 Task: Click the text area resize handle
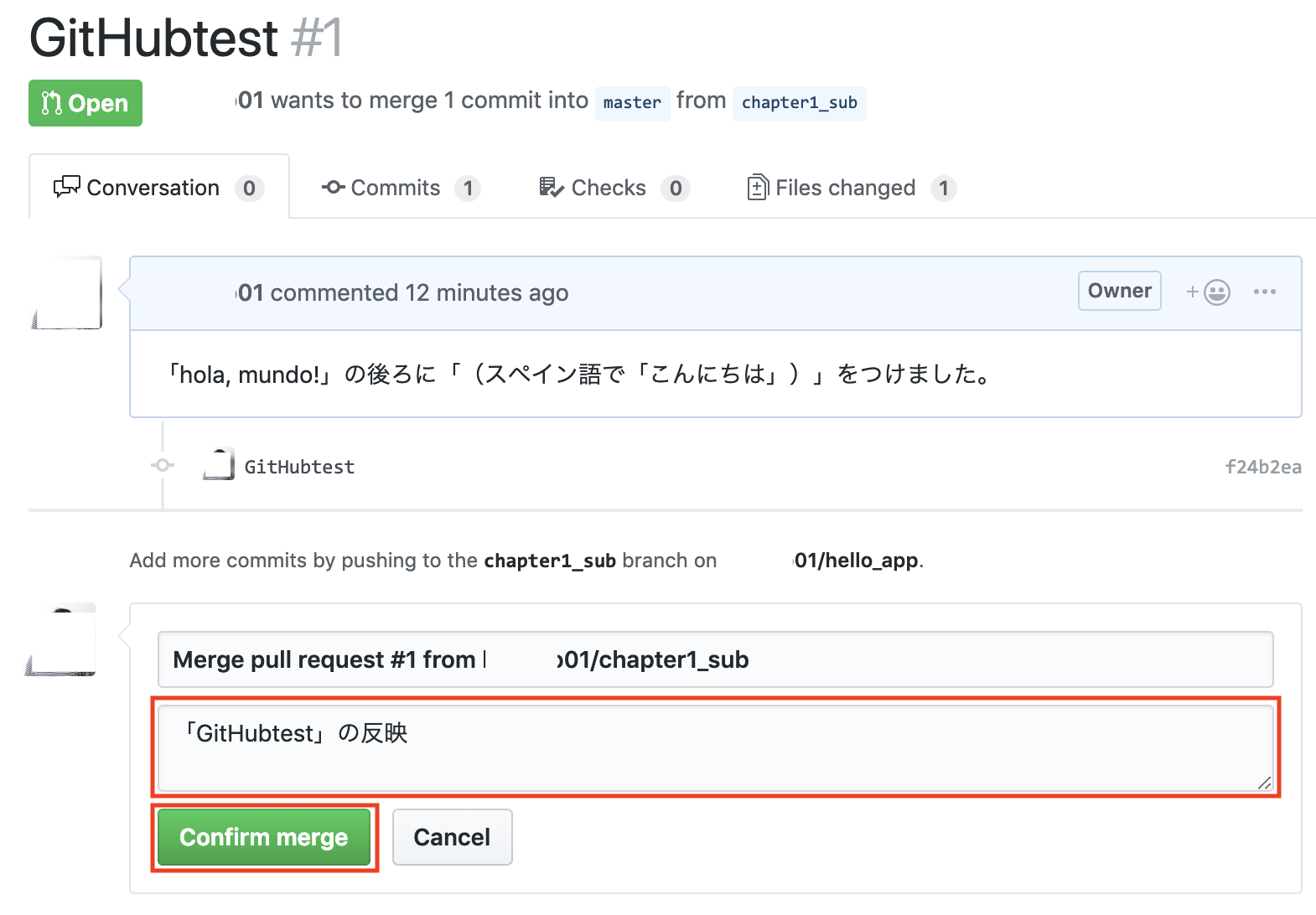[x=1264, y=783]
